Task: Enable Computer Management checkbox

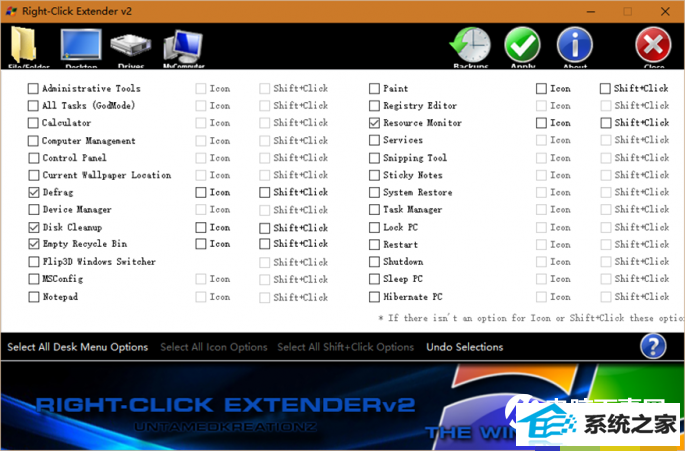Action: (33, 141)
